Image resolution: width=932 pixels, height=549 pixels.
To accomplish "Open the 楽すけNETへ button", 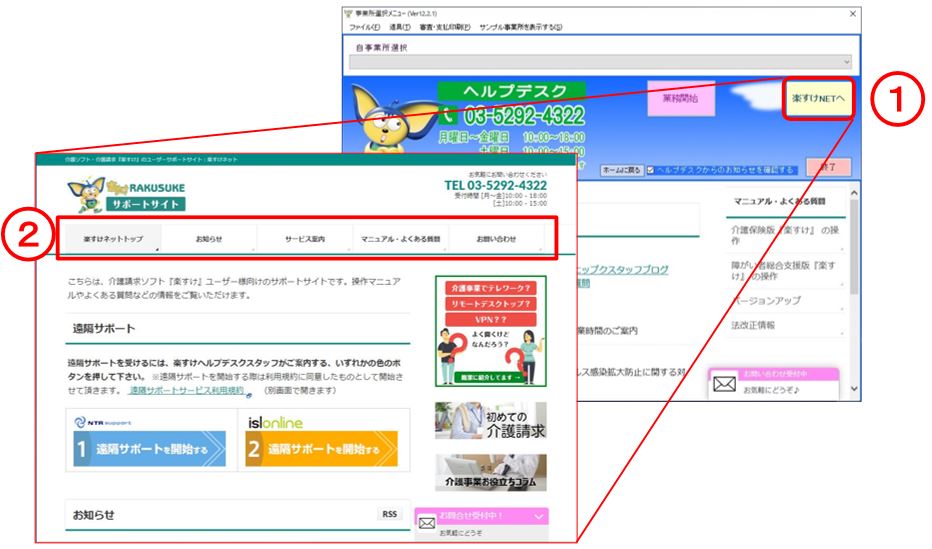I will click(x=818, y=99).
